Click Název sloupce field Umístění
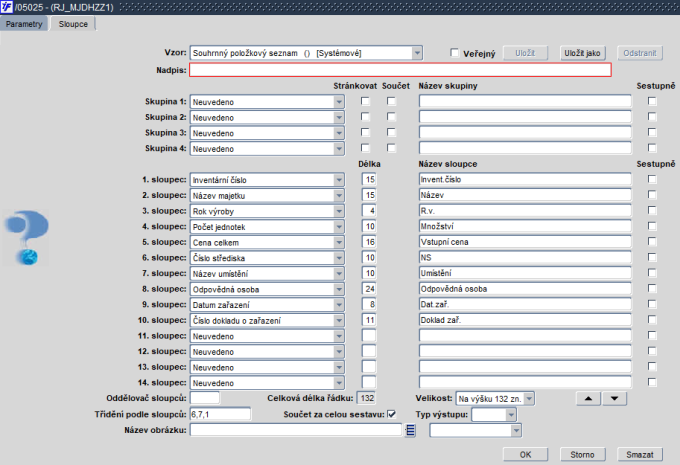 pyautogui.click(x=525, y=273)
